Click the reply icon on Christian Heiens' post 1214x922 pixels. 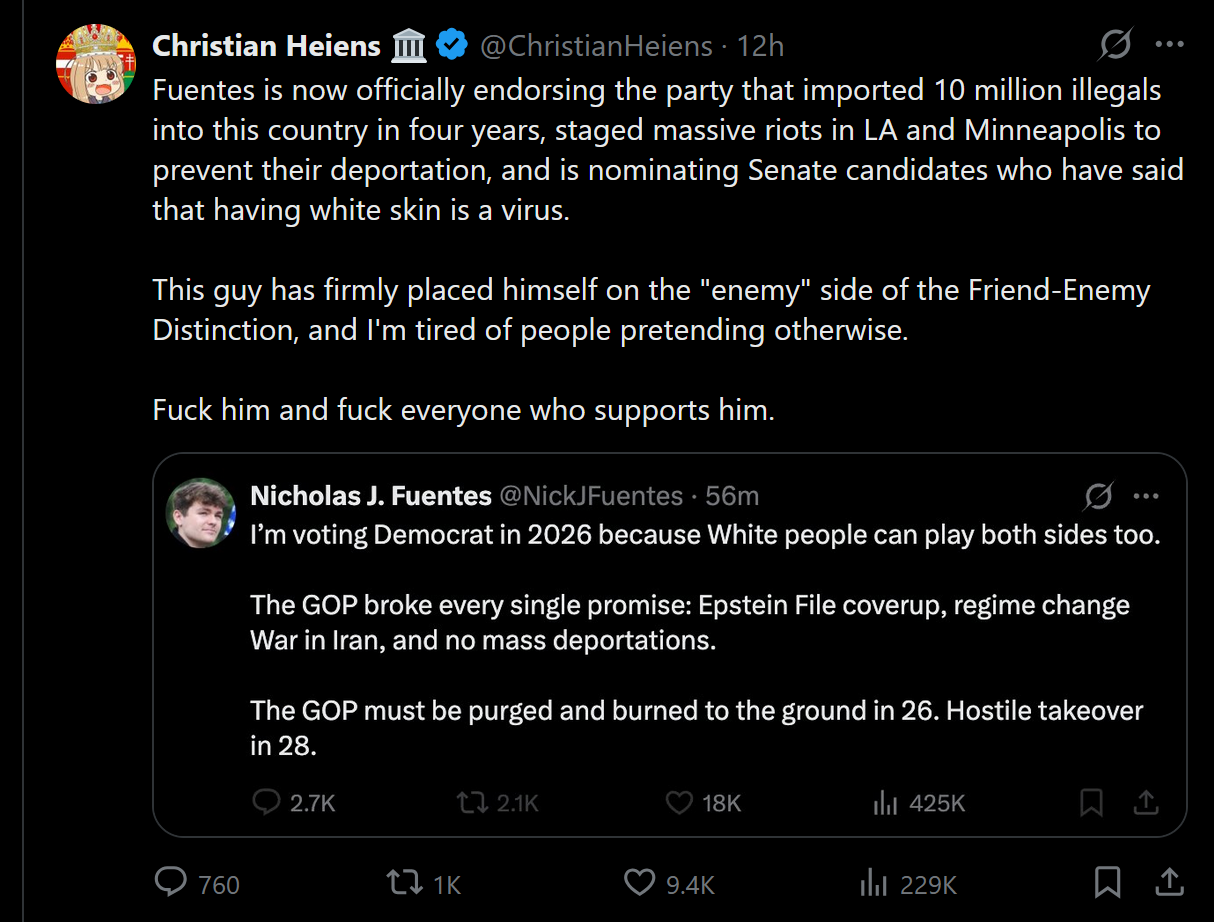(x=172, y=883)
